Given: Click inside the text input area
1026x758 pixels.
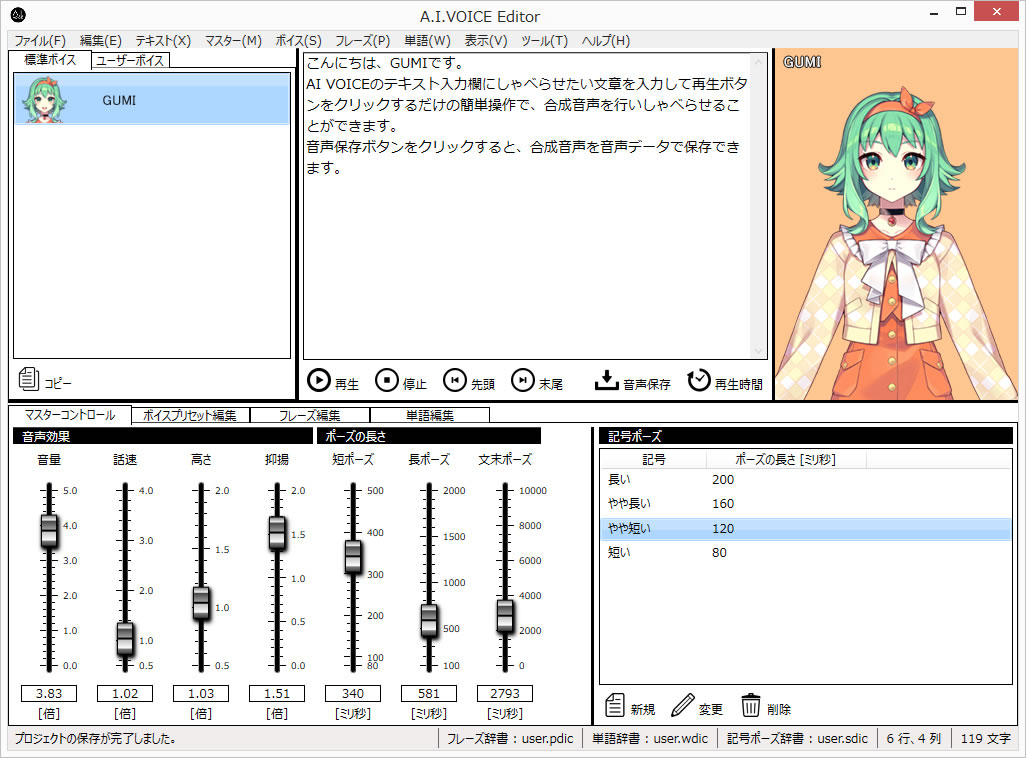Looking at the screenshot, I should 527,206.
